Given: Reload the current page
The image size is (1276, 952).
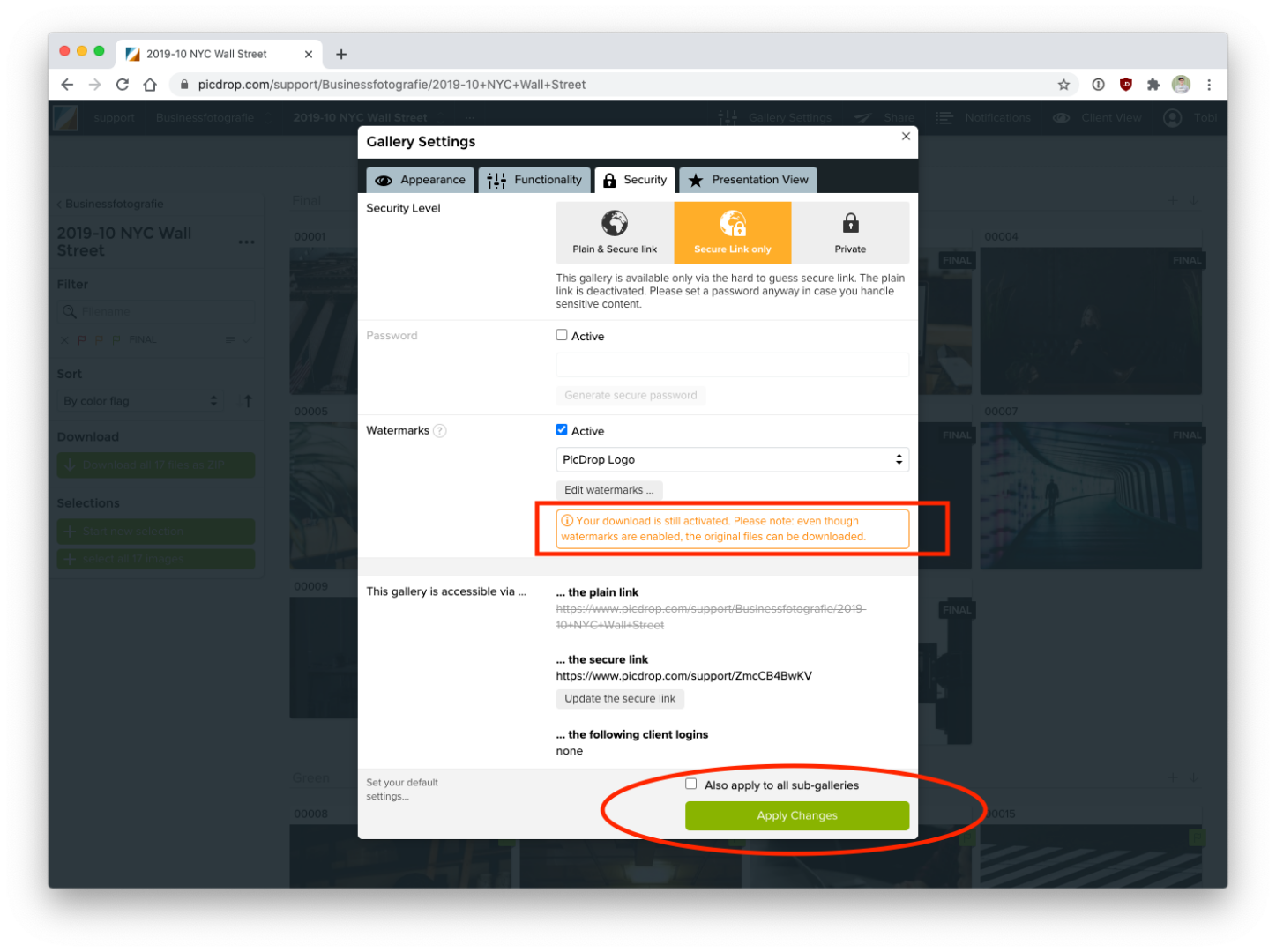Looking at the screenshot, I should pos(123,85).
